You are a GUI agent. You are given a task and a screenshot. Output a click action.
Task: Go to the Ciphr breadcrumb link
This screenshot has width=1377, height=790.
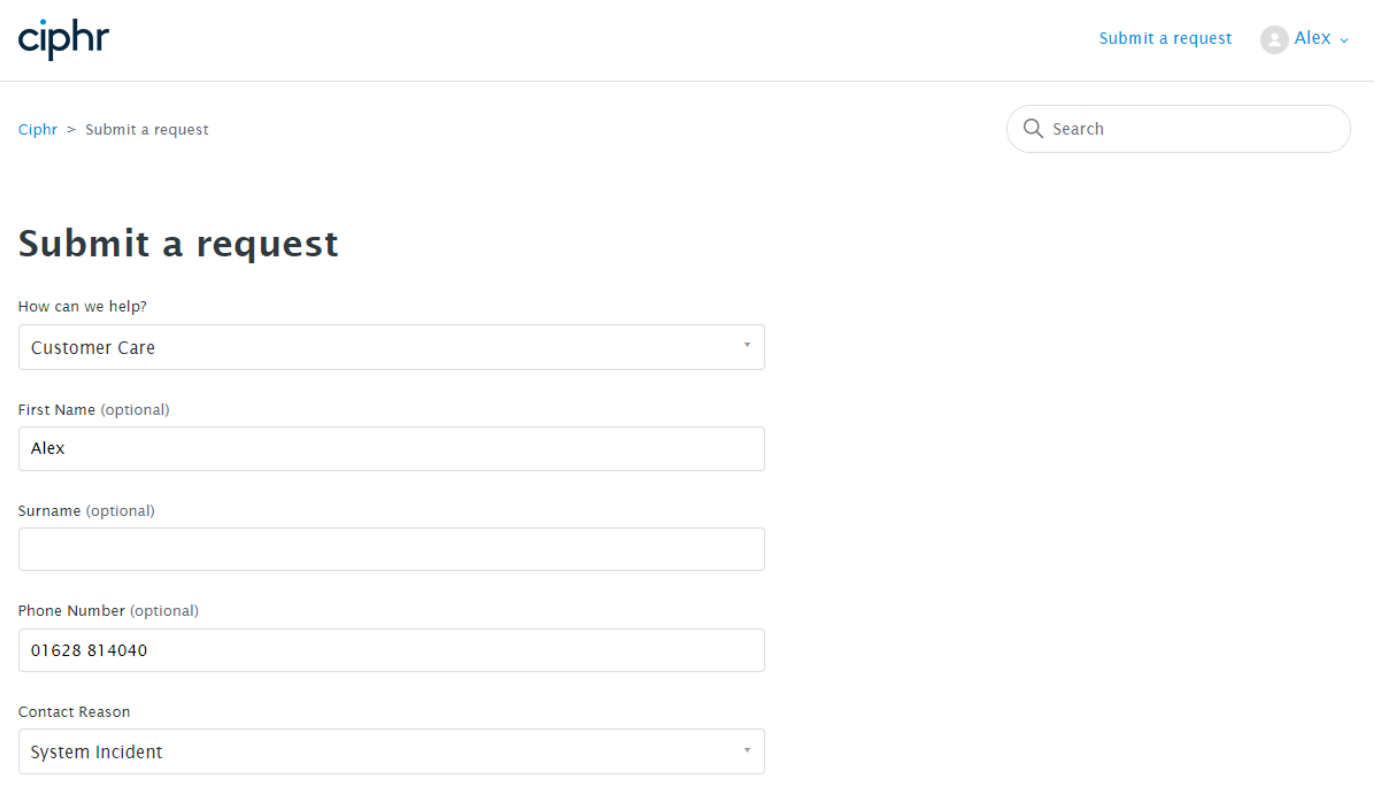38,129
